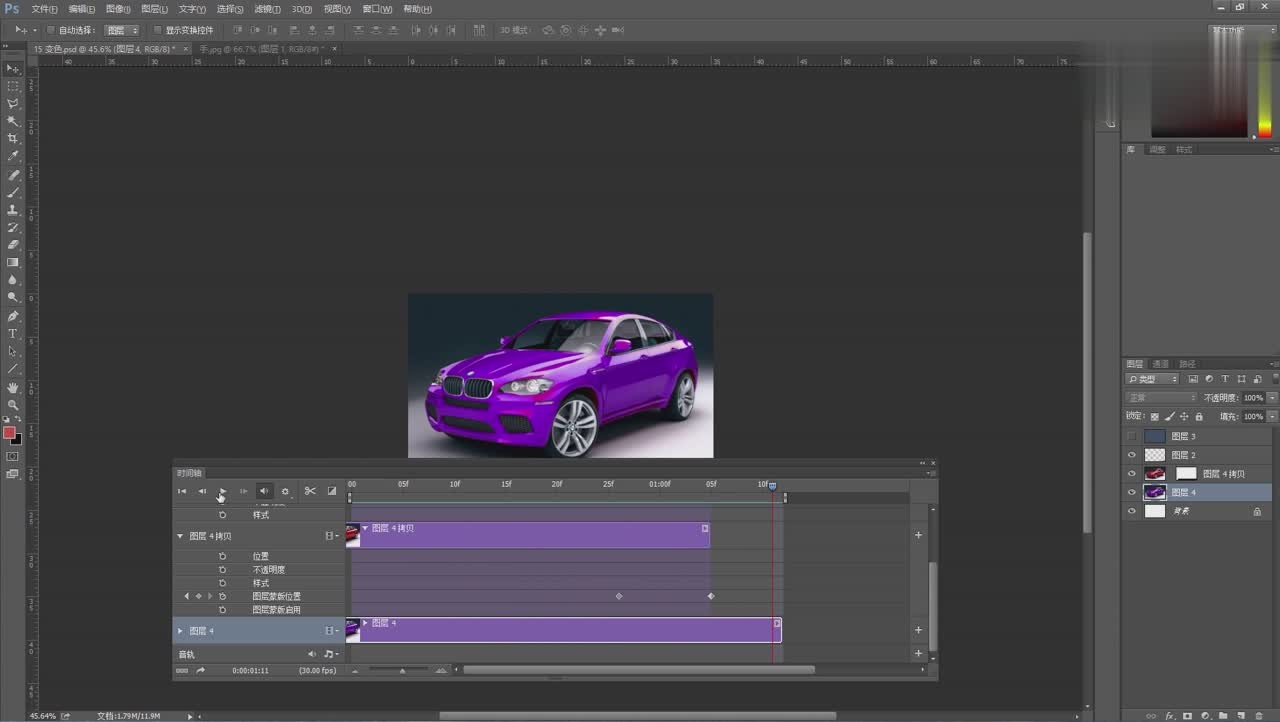Select the Rectangular Marquee tool

(13, 86)
